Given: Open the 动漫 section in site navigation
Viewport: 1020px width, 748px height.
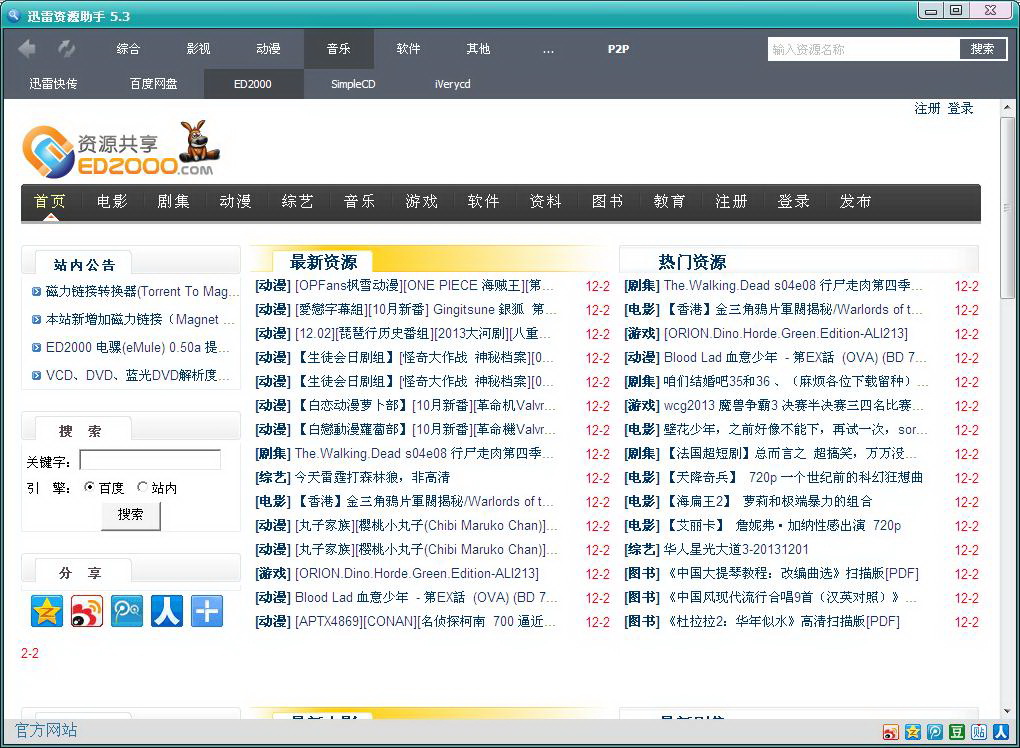Looking at the screenshot, I should (x=235, y=201).
